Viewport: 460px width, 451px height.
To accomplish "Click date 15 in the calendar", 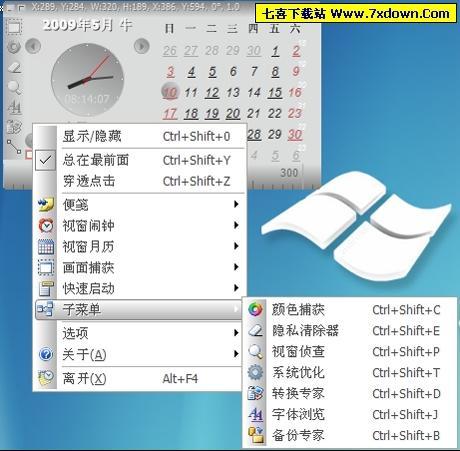I will coord(275,93).
